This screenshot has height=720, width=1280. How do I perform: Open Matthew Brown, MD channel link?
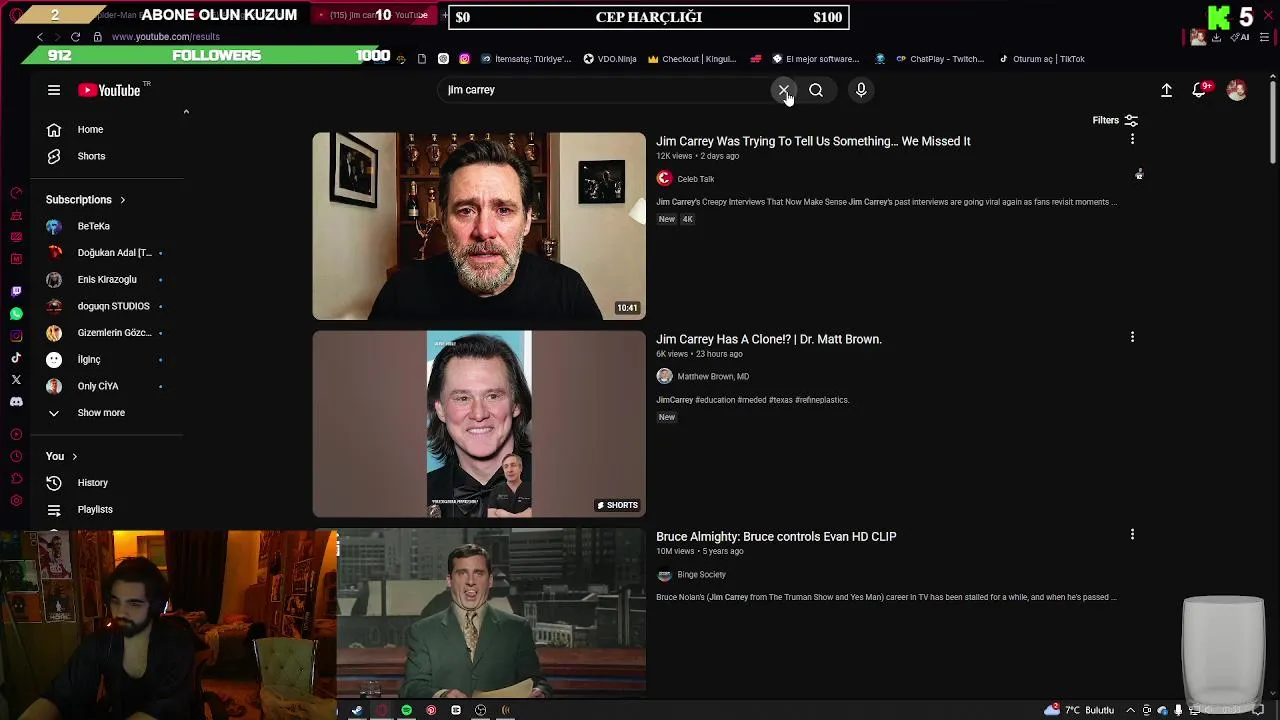pyautogui.click(x=713, y=377)
